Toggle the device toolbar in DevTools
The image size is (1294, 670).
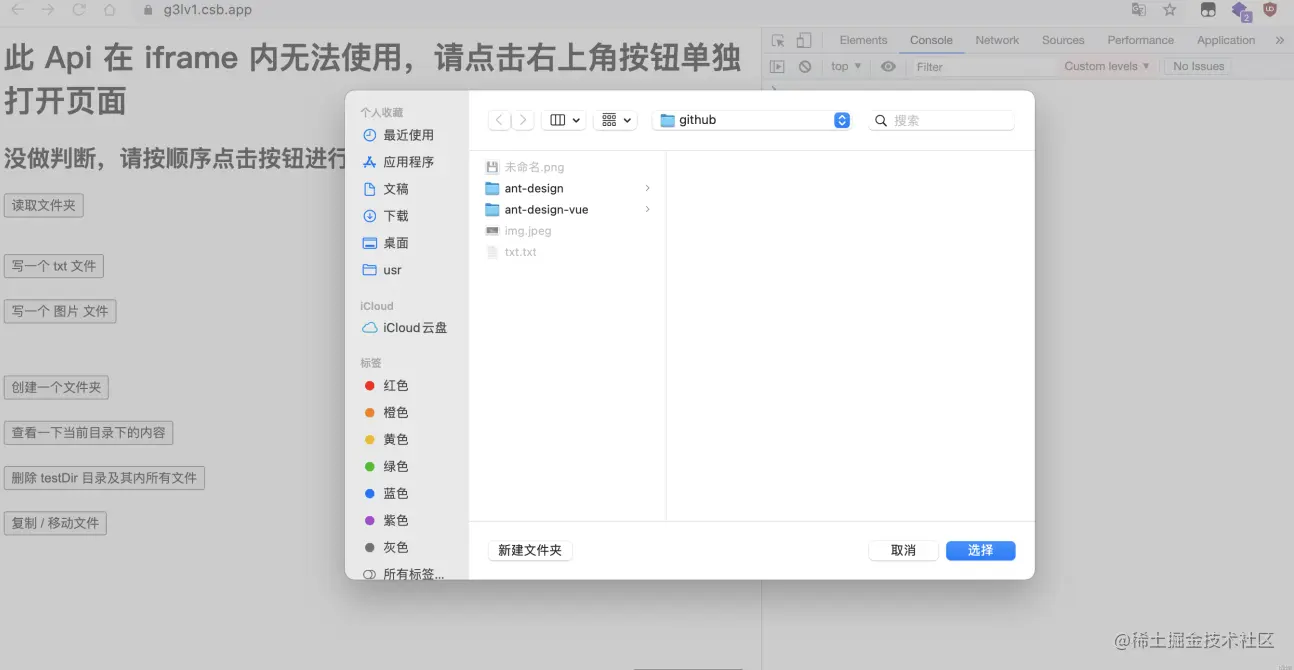(x=805, y=39)
